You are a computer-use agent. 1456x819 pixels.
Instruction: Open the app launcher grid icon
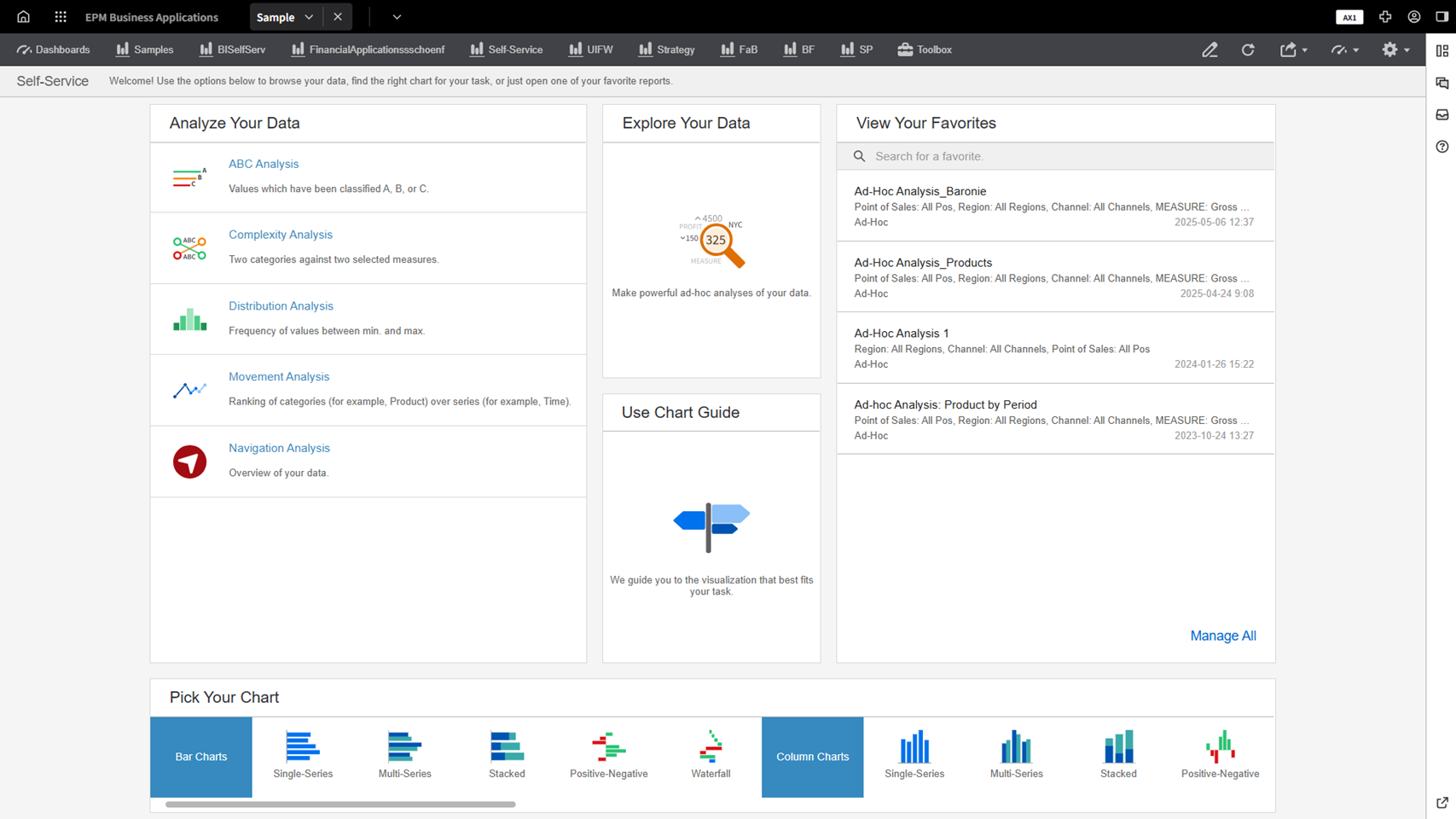[x=61, y=17]
